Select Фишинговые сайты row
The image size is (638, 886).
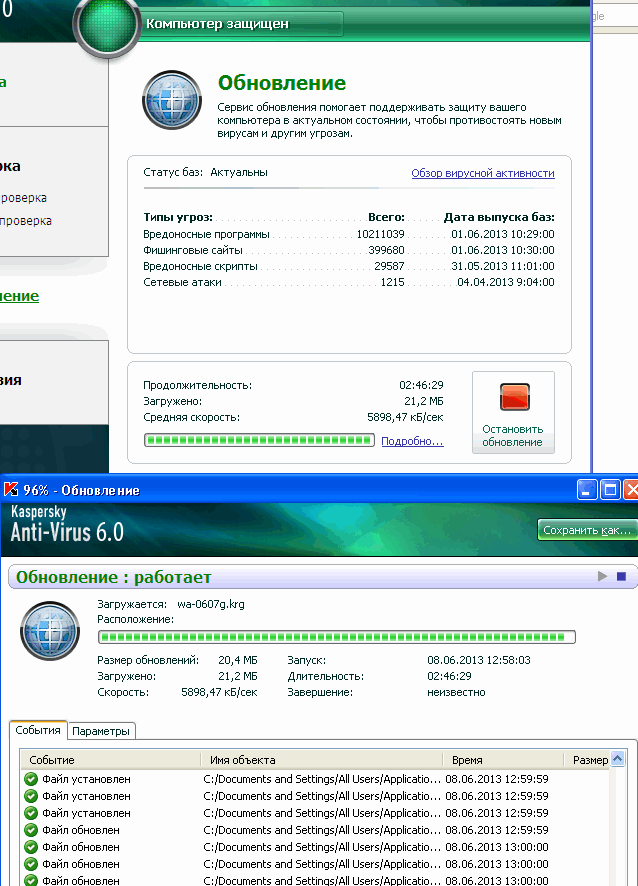pos(349,250)
